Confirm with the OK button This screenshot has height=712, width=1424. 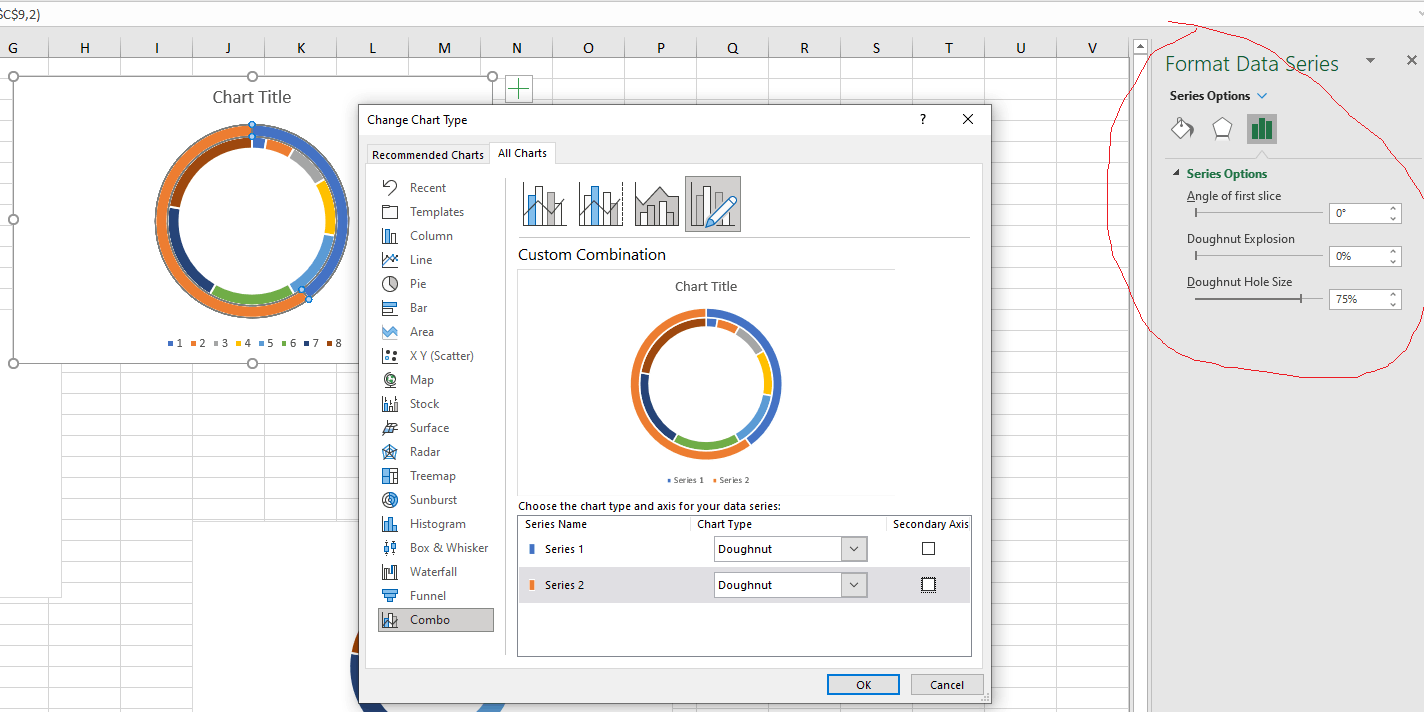coord(863,685)
